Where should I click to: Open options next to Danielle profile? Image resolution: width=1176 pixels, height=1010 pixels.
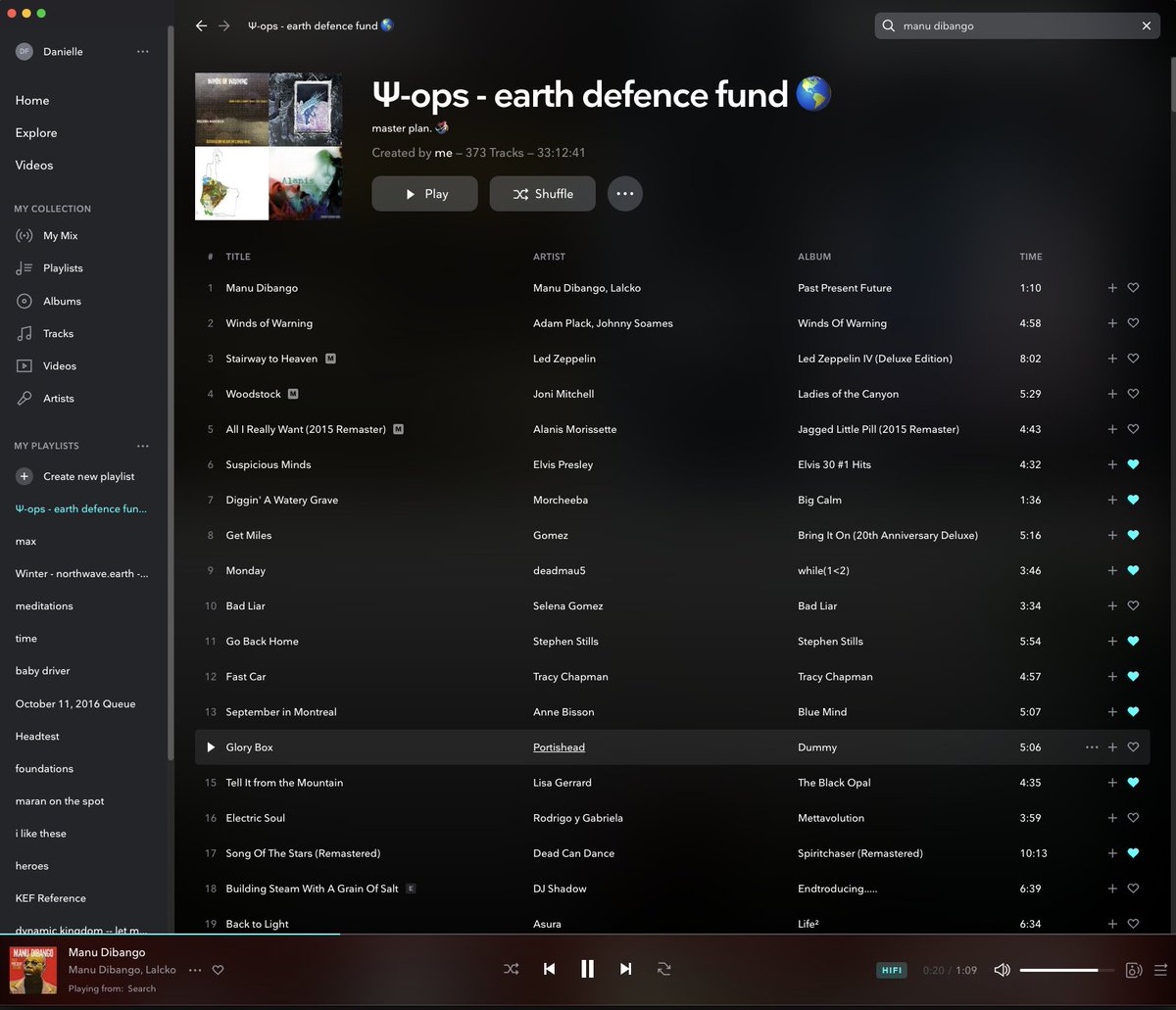coord(143,51)
